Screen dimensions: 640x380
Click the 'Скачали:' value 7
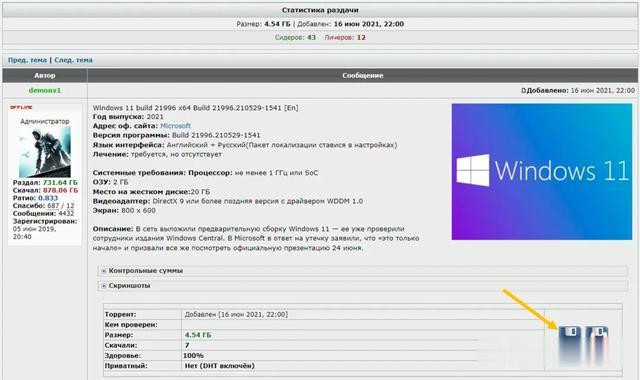[x=187, y=345]
